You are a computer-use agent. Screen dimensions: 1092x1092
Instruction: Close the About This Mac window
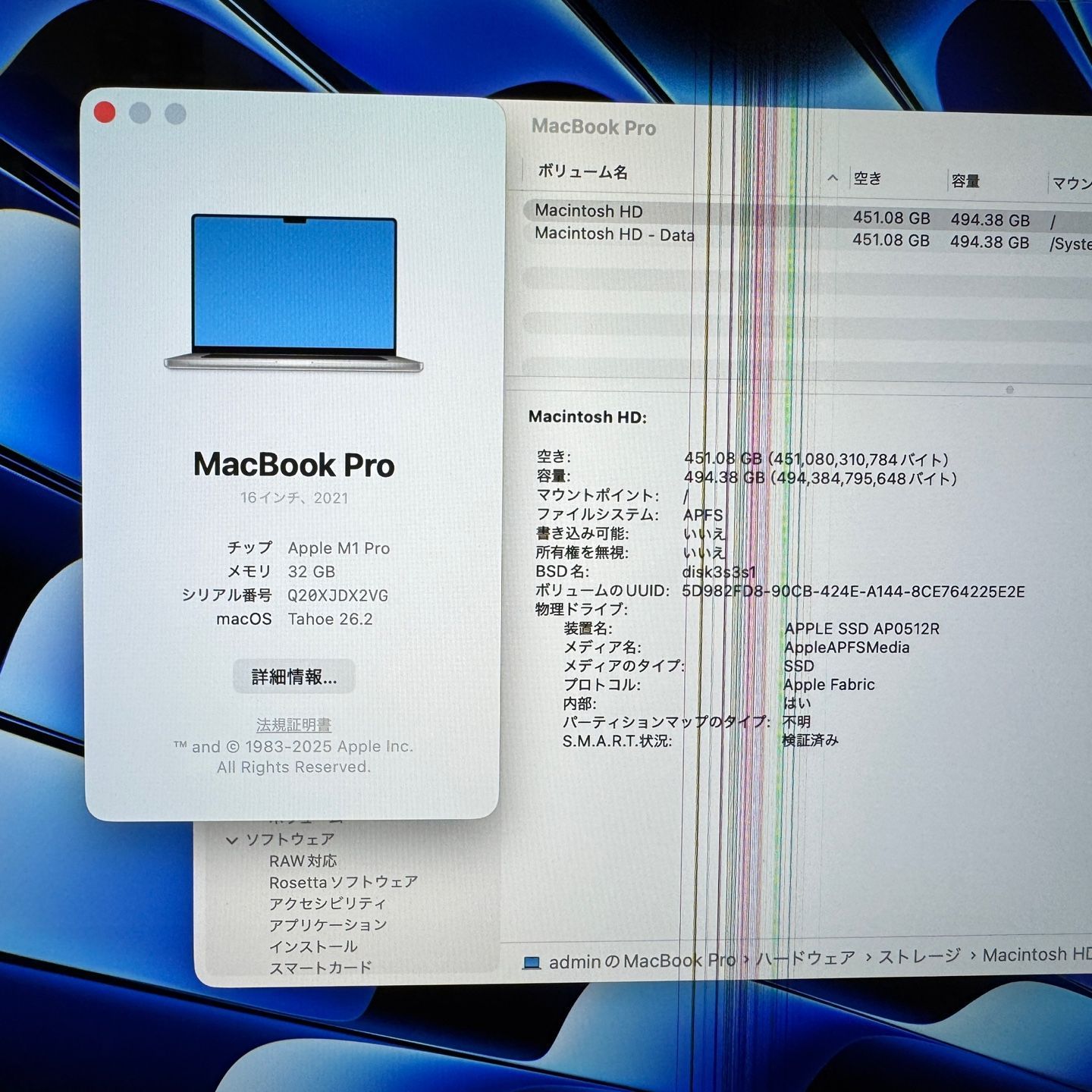[x=105, y=112]
